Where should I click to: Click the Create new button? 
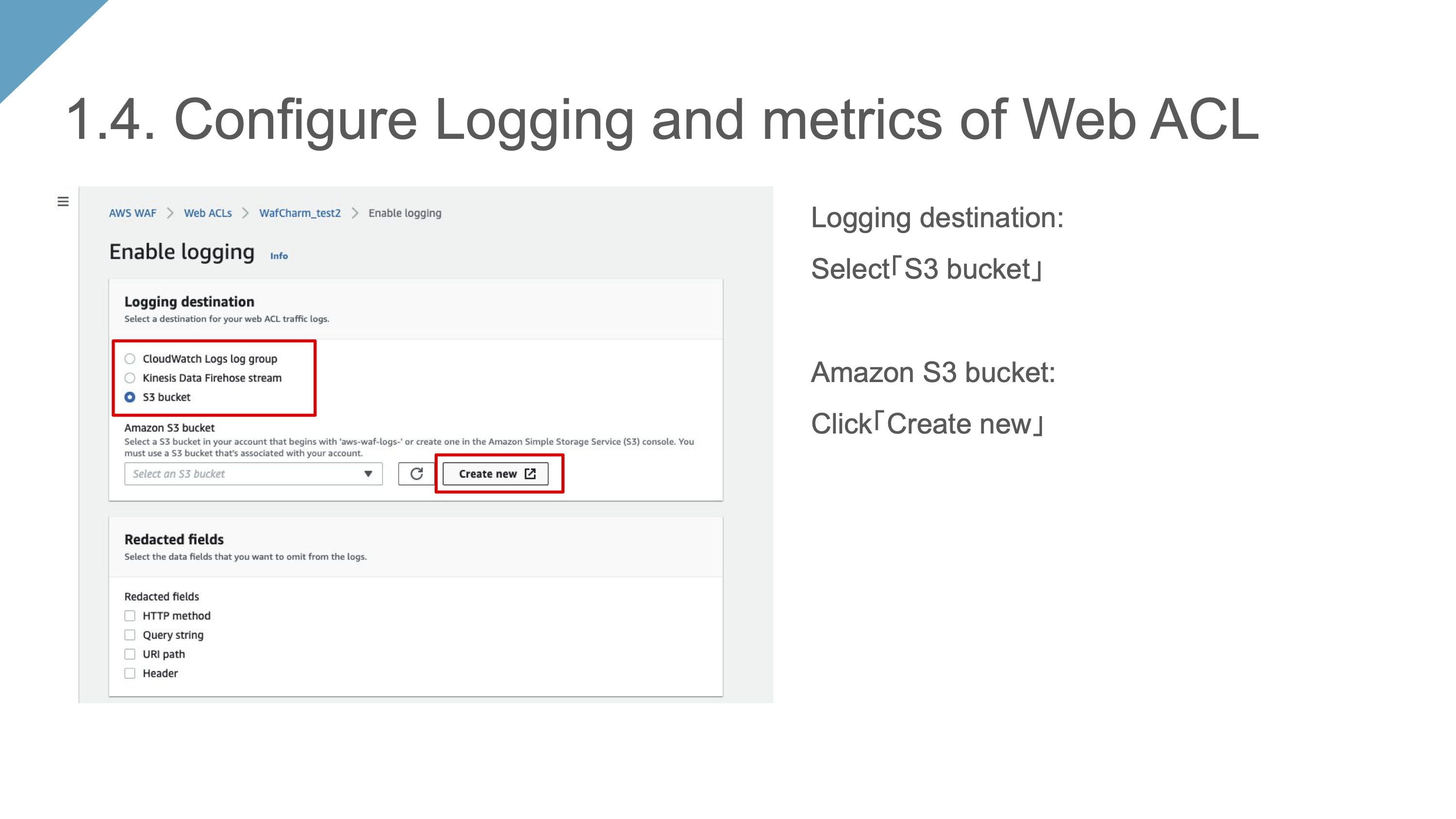point(488,474)
